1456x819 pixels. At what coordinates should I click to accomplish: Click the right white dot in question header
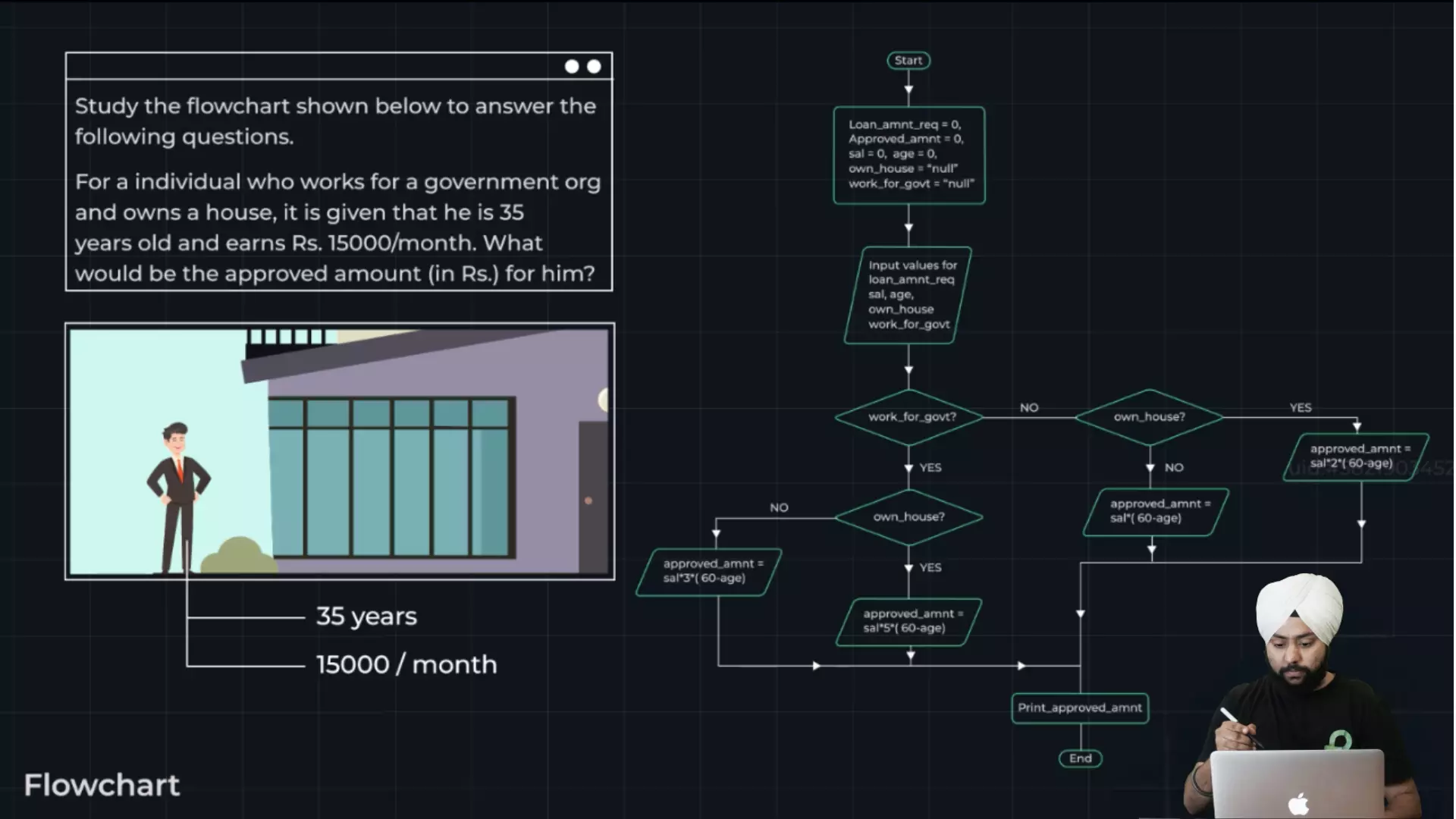tap(595, 67)
